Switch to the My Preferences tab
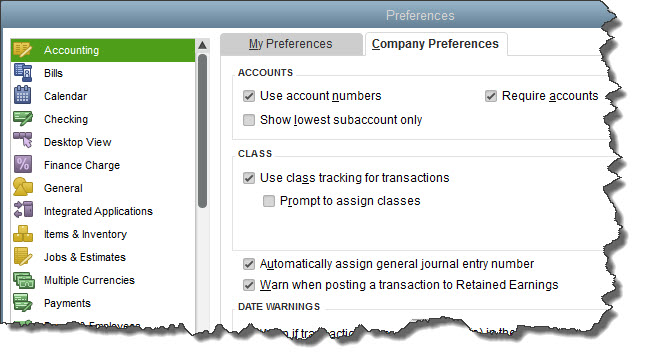The width and height of the screenshot is (646, 363). [x=291, y=44]
